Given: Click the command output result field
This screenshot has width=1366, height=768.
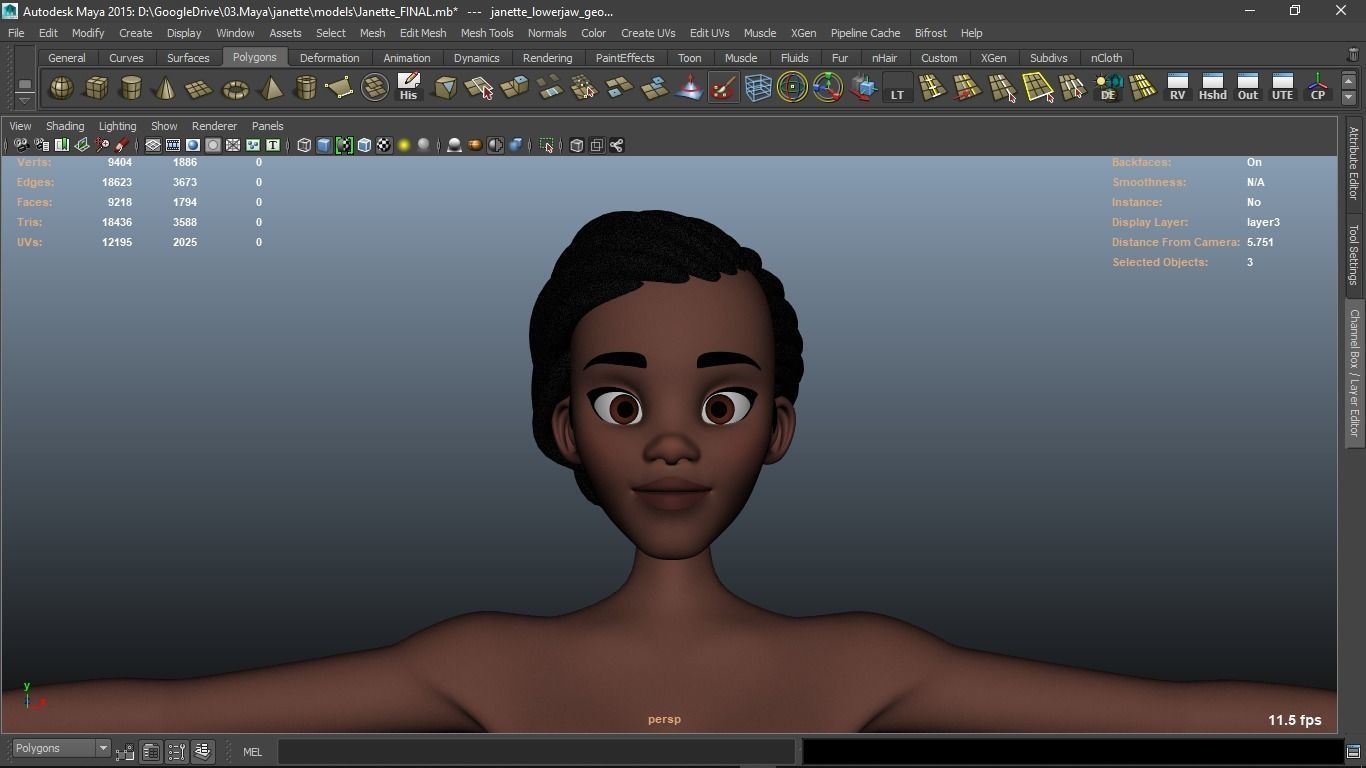Looking at the screenshot, I should pyautogui.click(x=1071, y=751).
